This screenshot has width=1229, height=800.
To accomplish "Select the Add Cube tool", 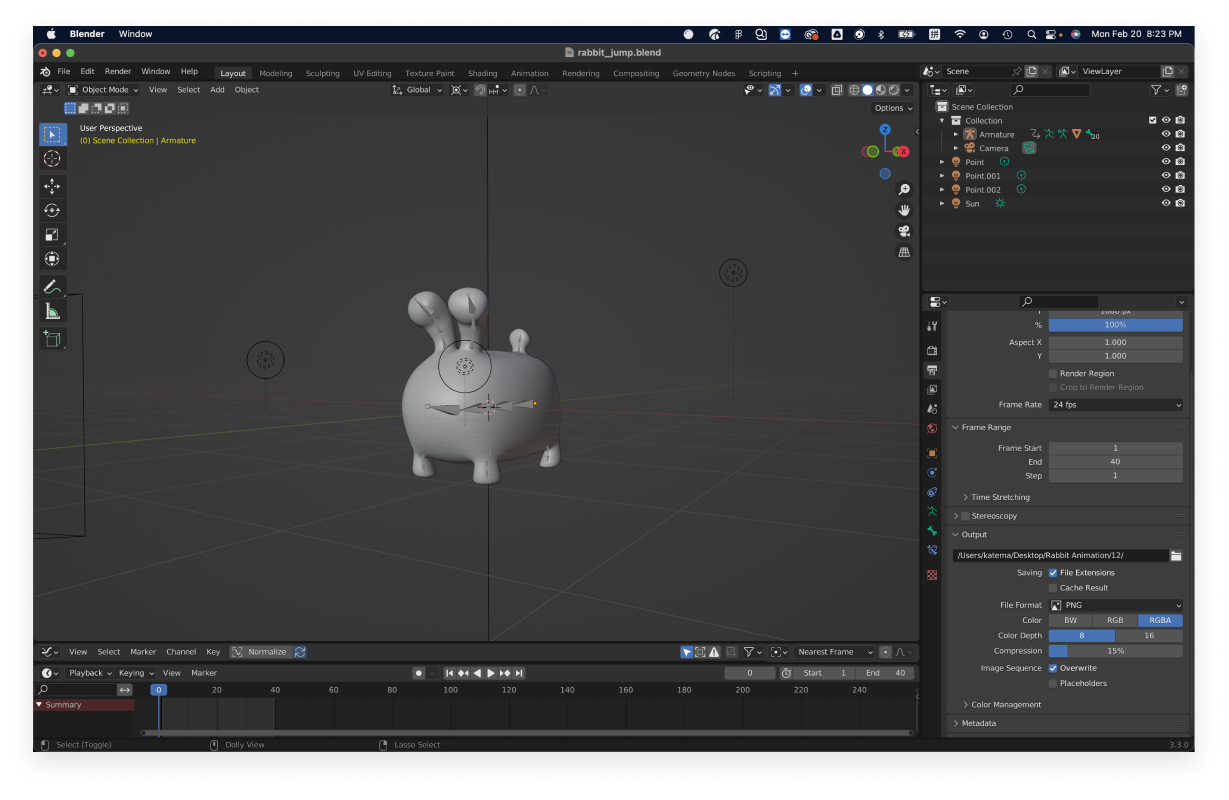I will 52,339.
